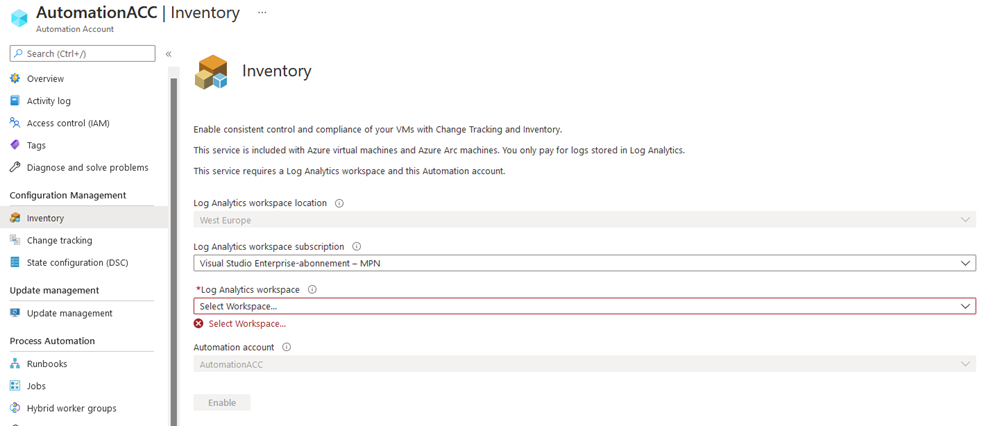
Task: Click the Access control (IAM) people icon
Action: coord(15,123)
